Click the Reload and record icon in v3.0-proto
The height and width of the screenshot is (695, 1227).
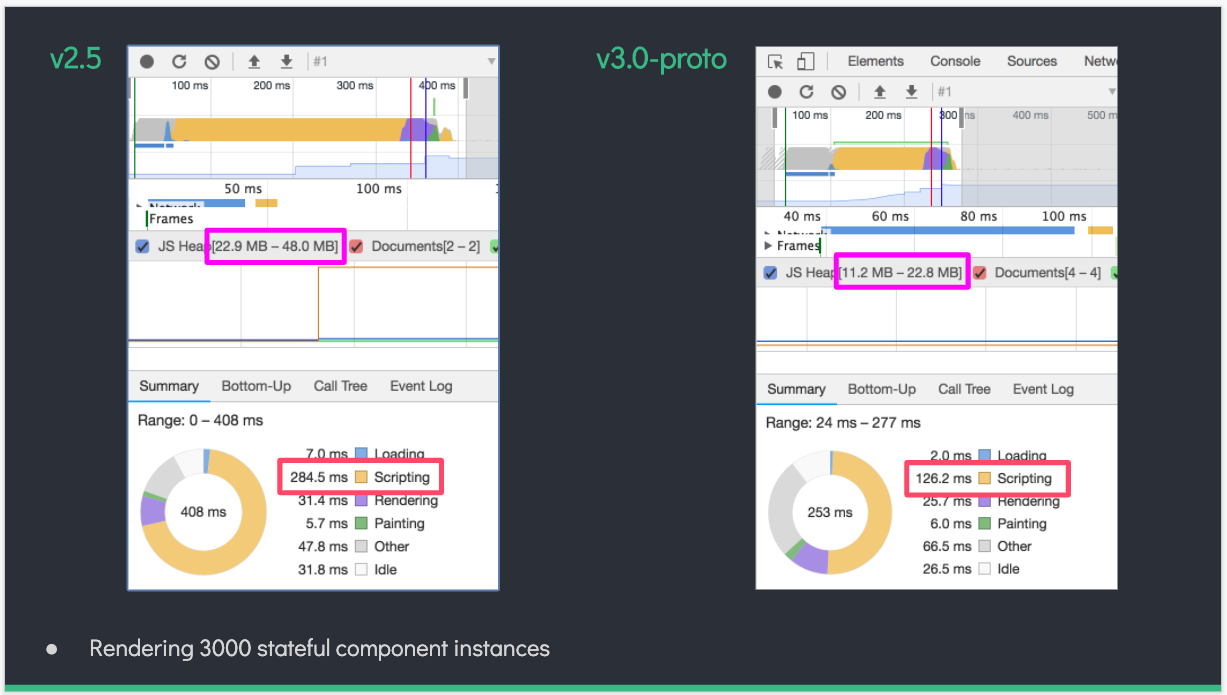tap(807, 92)
